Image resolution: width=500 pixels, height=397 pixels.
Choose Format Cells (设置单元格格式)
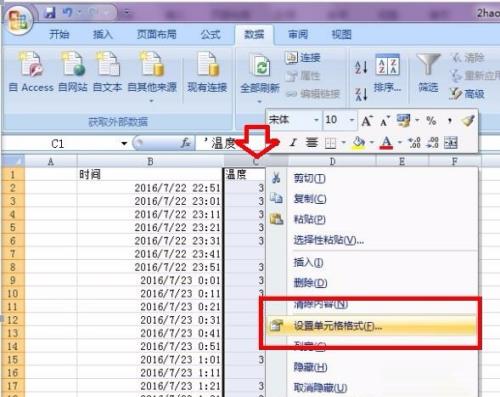tap(372, 326)
